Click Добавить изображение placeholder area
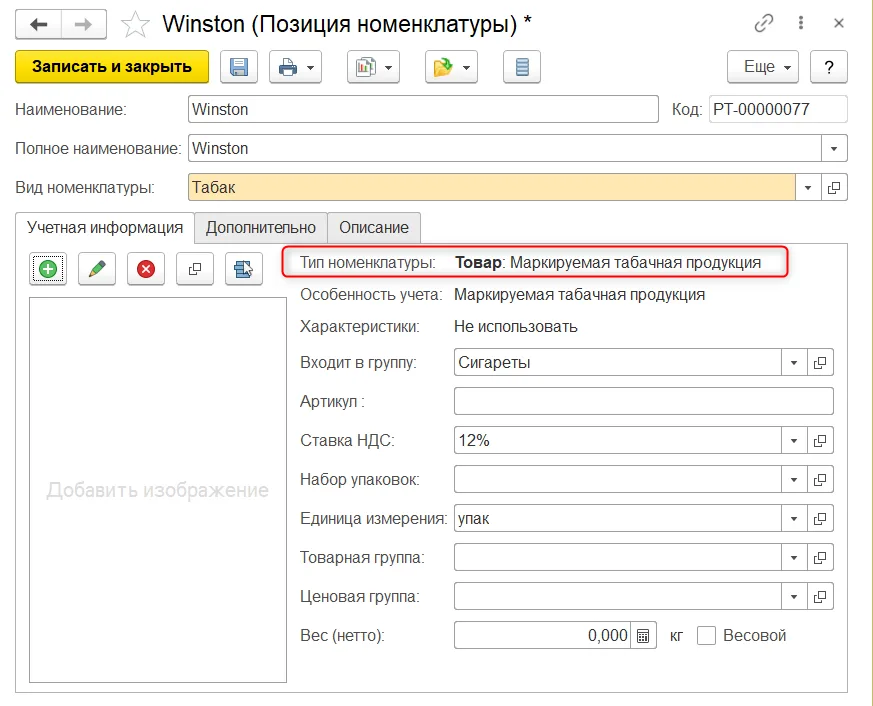 (x=158, y=490)
